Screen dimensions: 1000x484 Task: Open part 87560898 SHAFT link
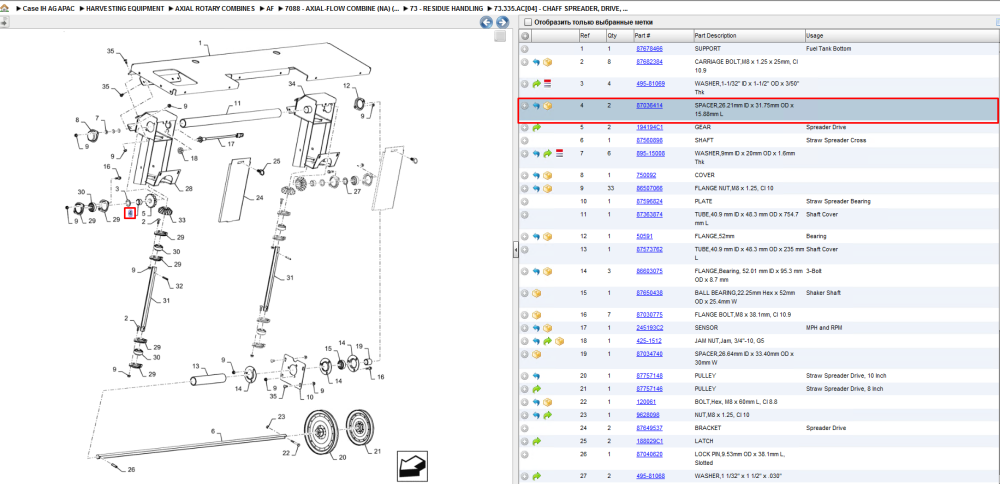(649, 140)
